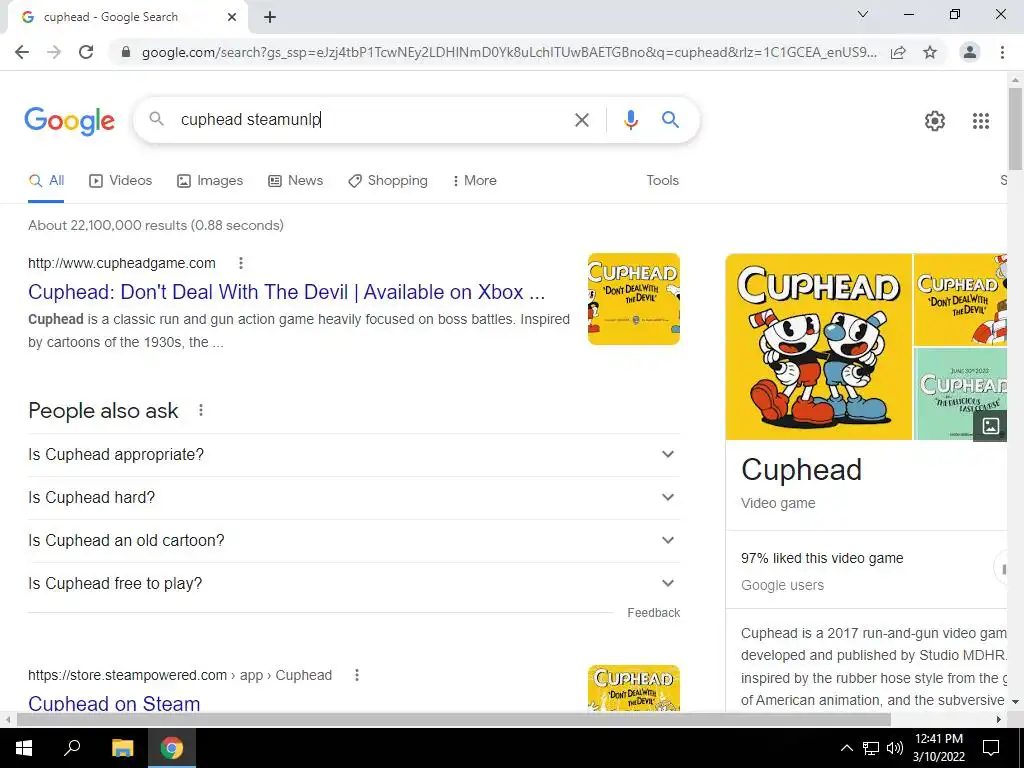This screenshot has height=768, width=1024.
Task: Click the vertical scrollbar thumb
Action: click(x=1015, y=129)
